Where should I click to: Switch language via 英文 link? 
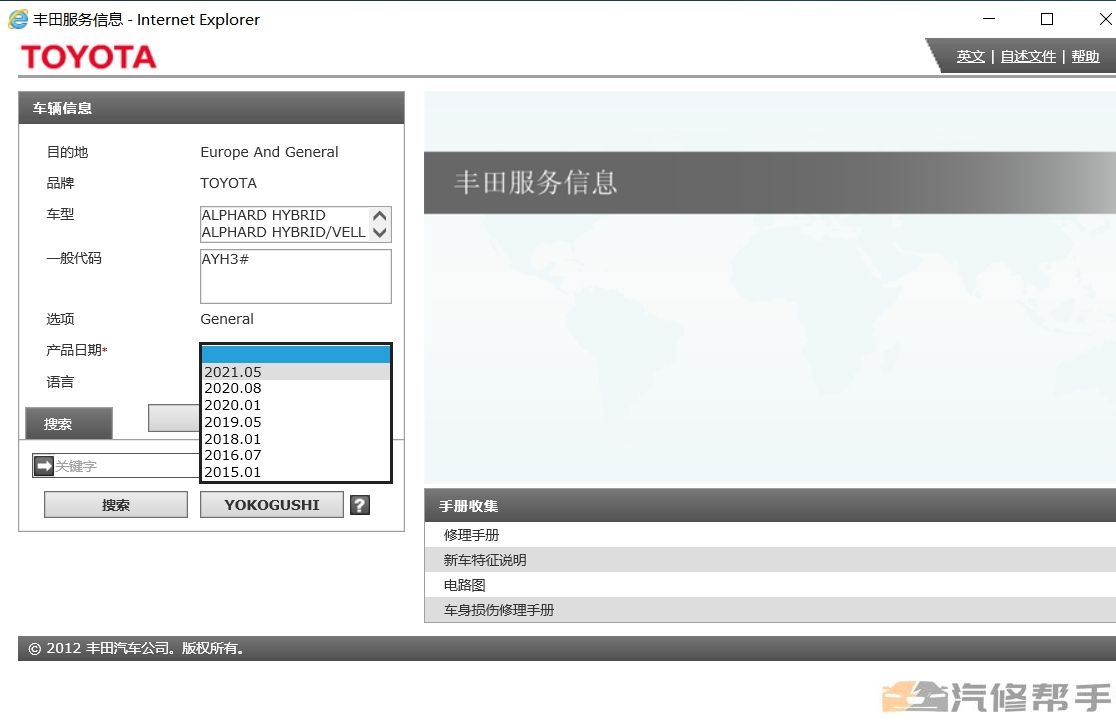(970, 56)
